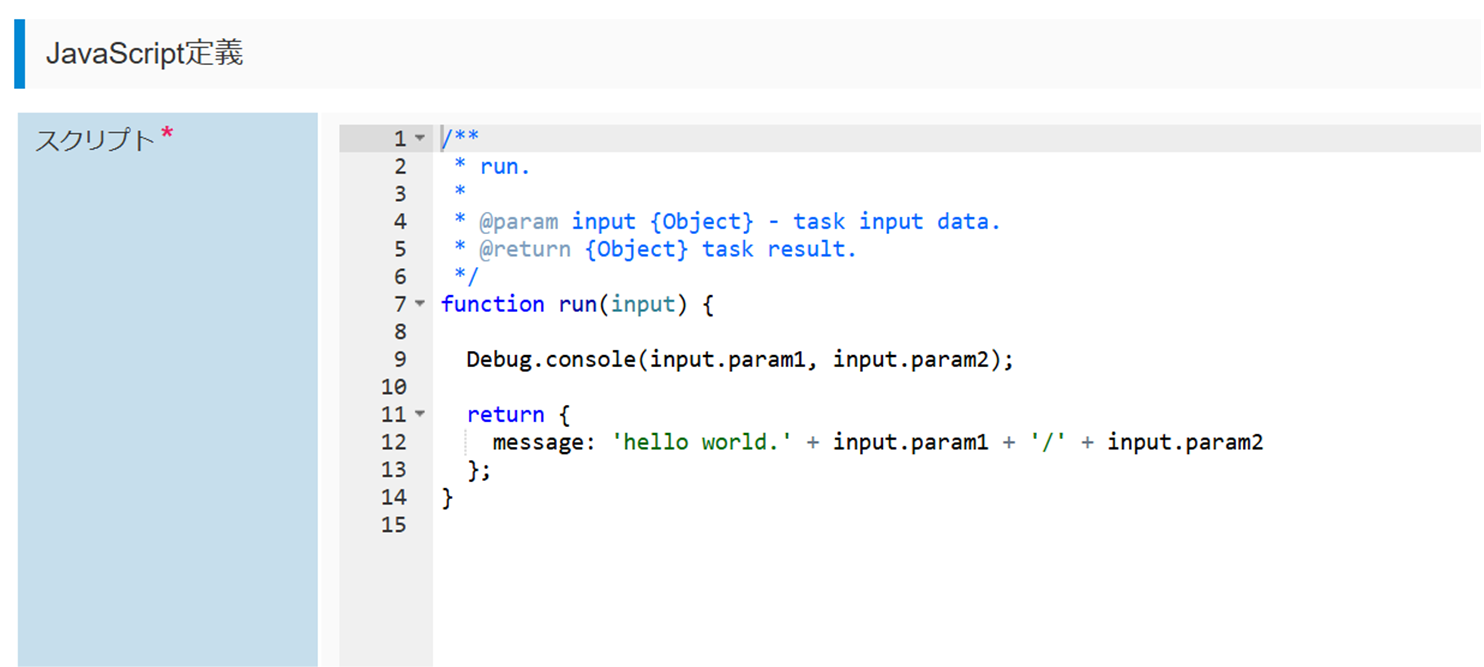Collapse the comment block fold arrow on line 1

[x=420, y=139]
